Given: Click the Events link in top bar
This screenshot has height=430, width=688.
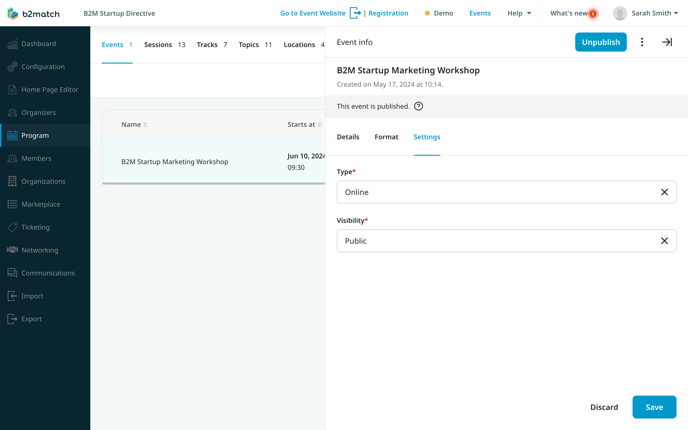Looking at the screenshot, I should pos(480,13).
